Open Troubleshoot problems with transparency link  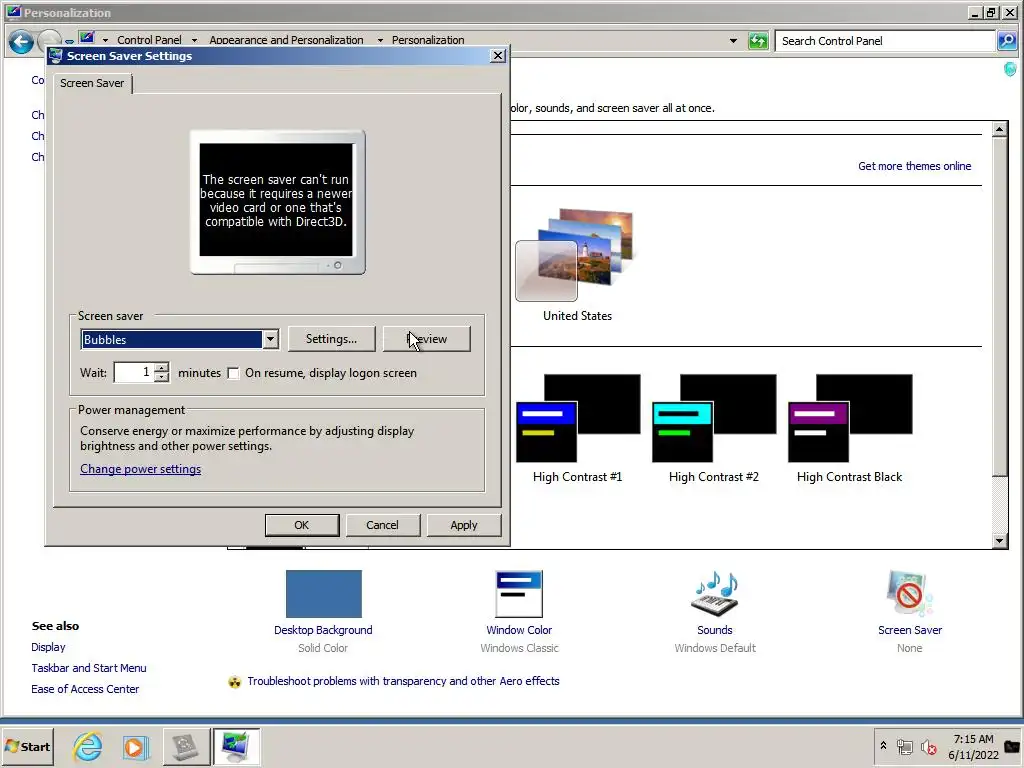[403, 681]
